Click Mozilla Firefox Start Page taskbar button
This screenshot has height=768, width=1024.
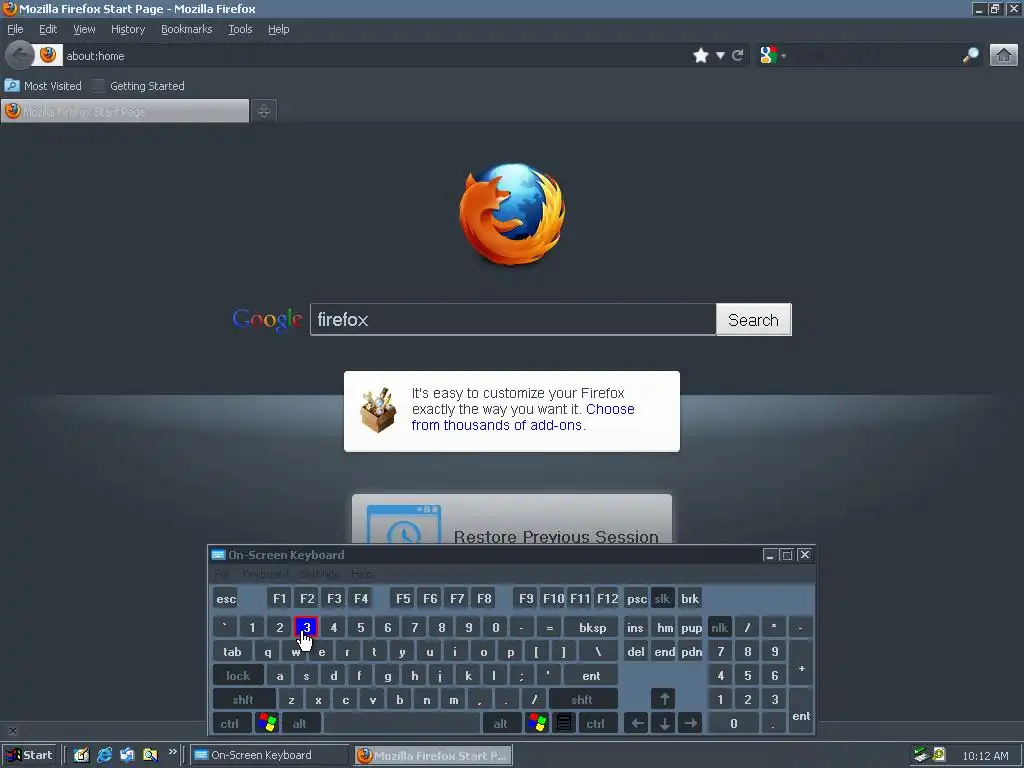(x=433, y=755)
